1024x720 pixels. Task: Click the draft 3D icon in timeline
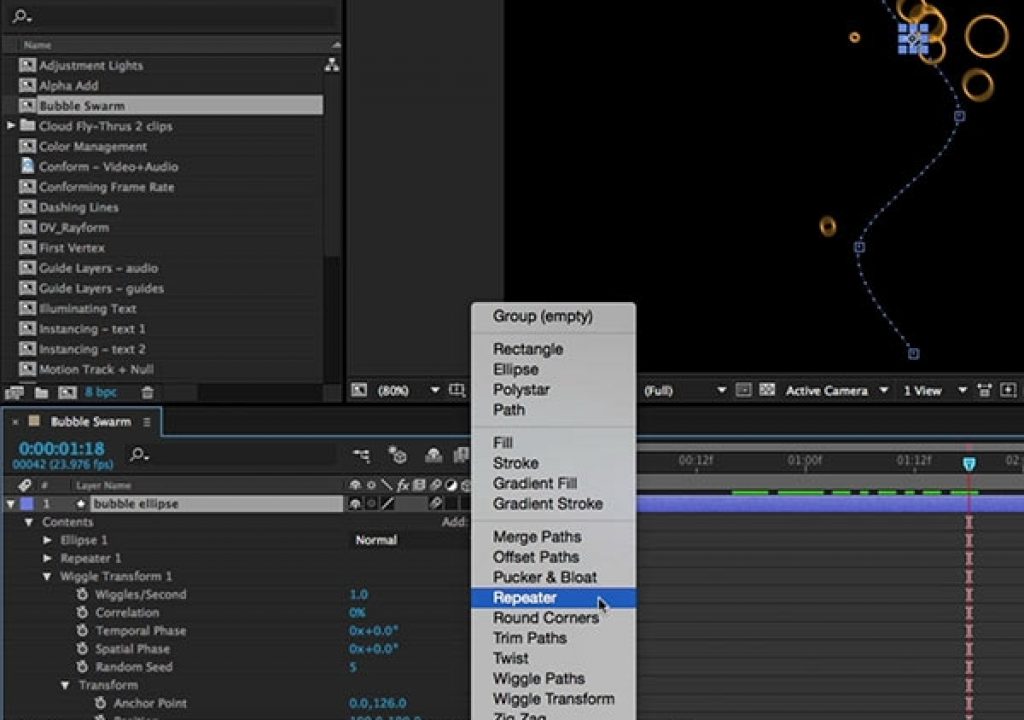(x=397, y=454)
